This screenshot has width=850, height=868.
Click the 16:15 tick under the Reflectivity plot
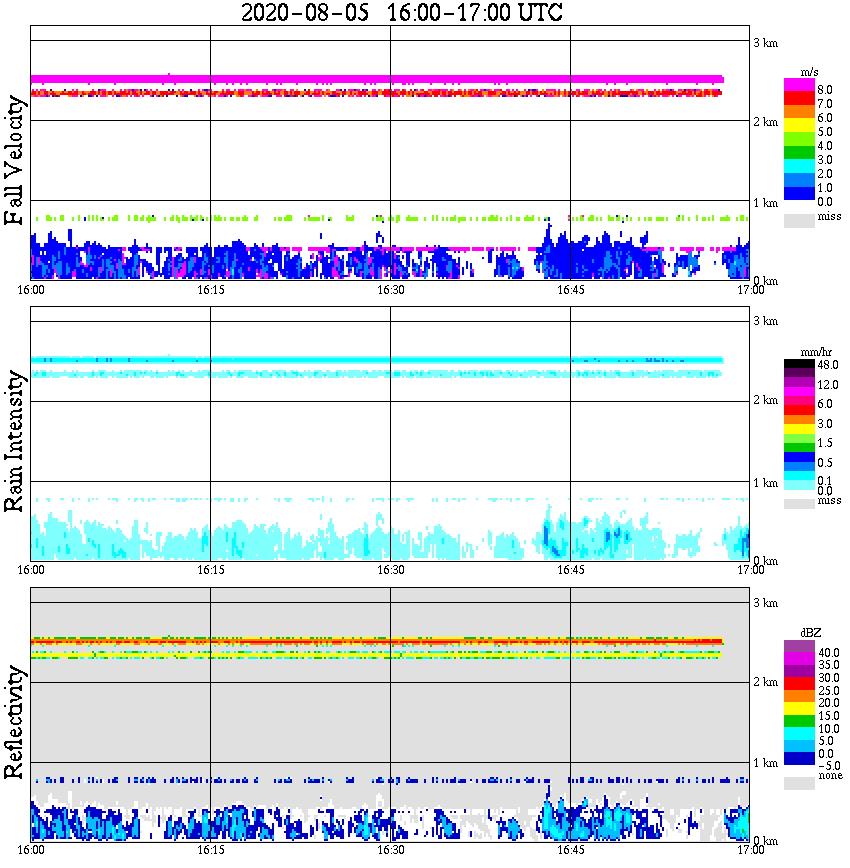coord(210,849)
